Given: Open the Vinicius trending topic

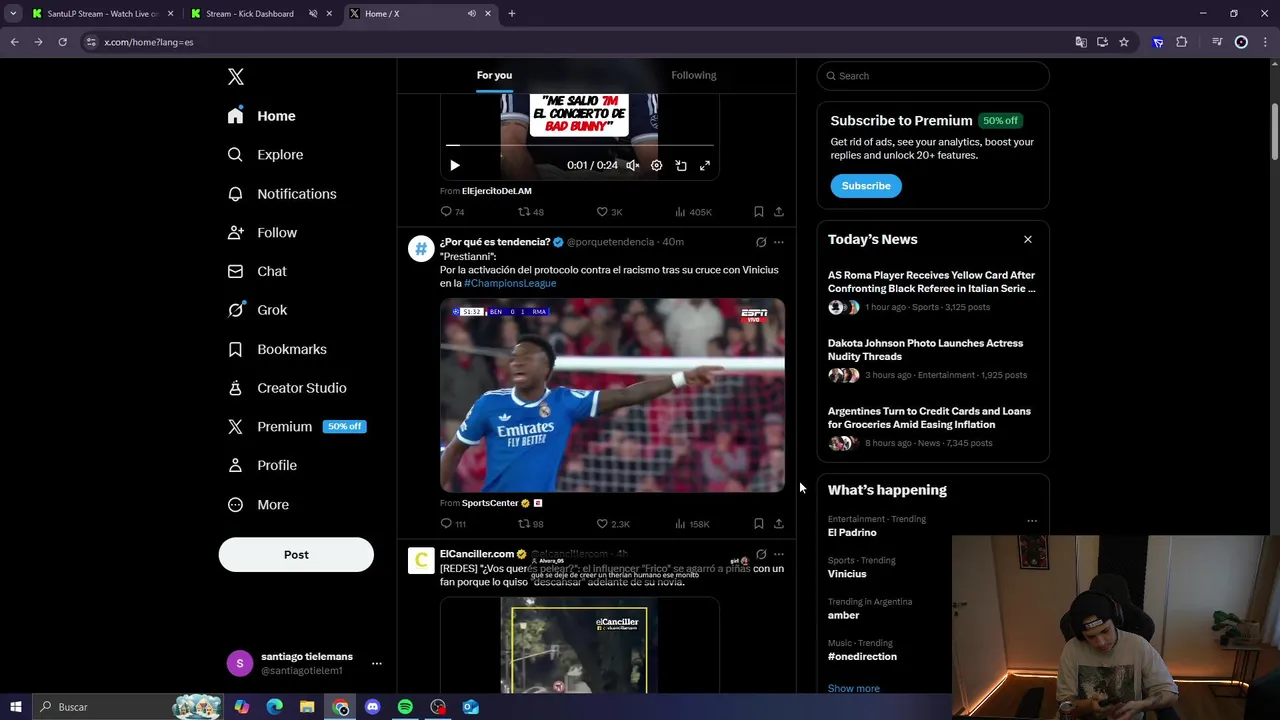Looking at the screenshot, I should click(x=847, y=574).
